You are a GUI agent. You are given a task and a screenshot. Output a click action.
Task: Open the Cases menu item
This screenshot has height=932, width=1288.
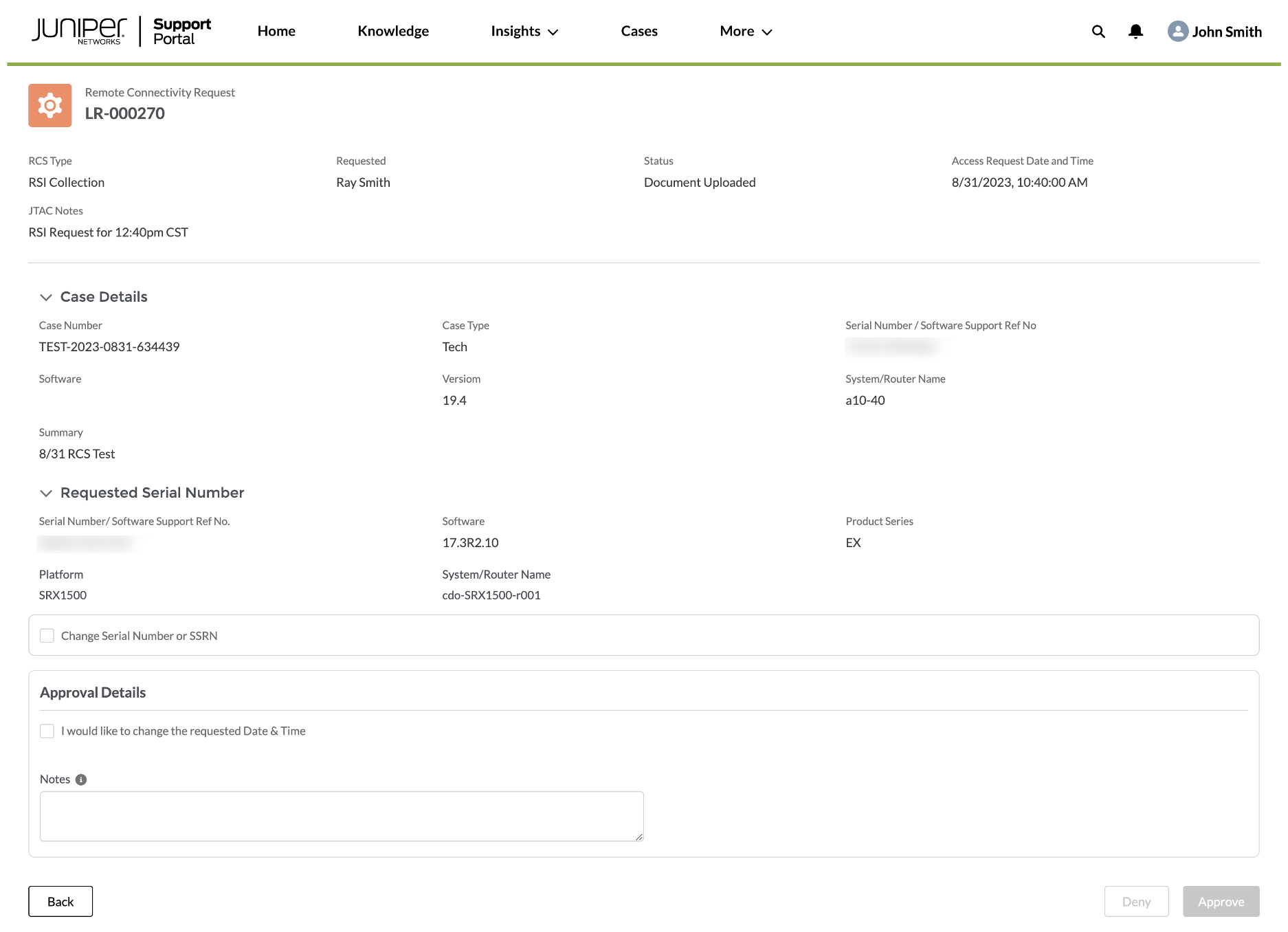[639, 31]
